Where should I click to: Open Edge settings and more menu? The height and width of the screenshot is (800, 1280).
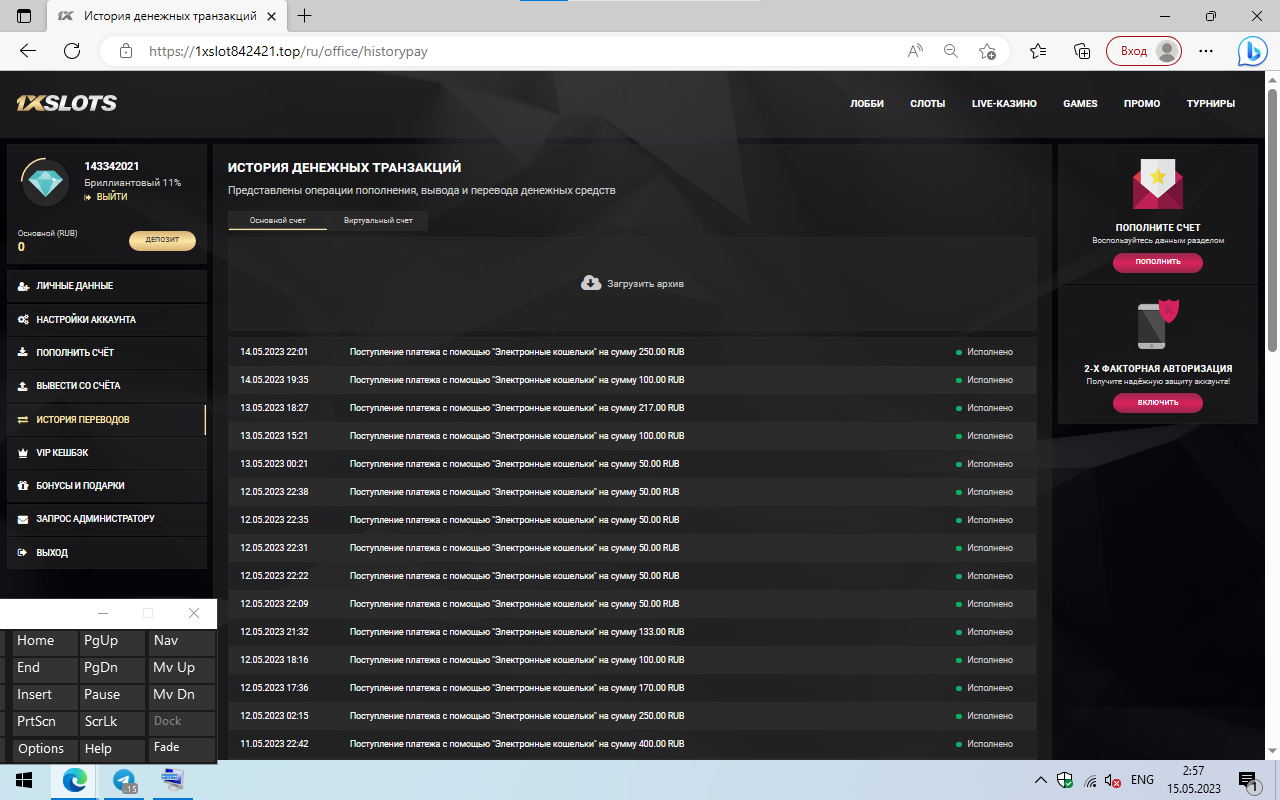(1206, 51)
